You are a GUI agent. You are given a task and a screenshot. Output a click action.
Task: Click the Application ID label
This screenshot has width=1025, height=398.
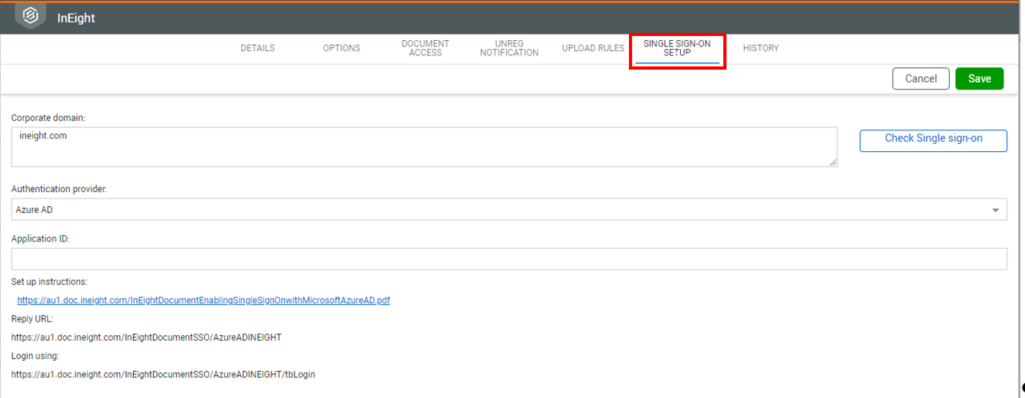point(41,239)
